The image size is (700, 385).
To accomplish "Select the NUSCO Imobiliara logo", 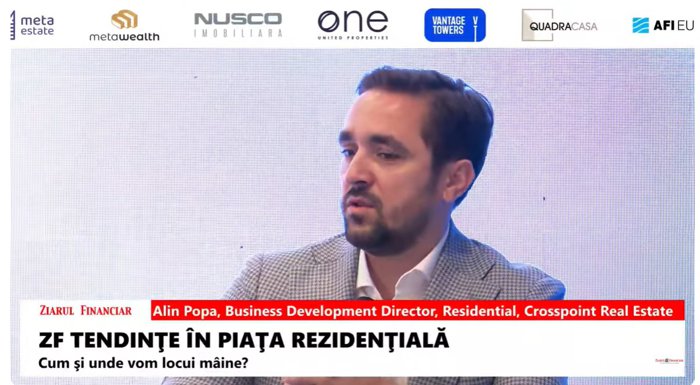I will [x=238, y=25].
